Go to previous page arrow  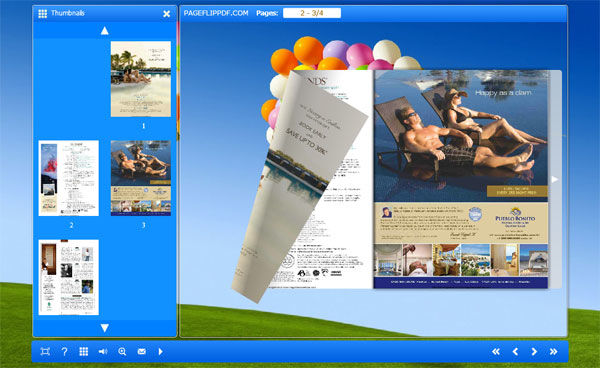coord(515,352)
